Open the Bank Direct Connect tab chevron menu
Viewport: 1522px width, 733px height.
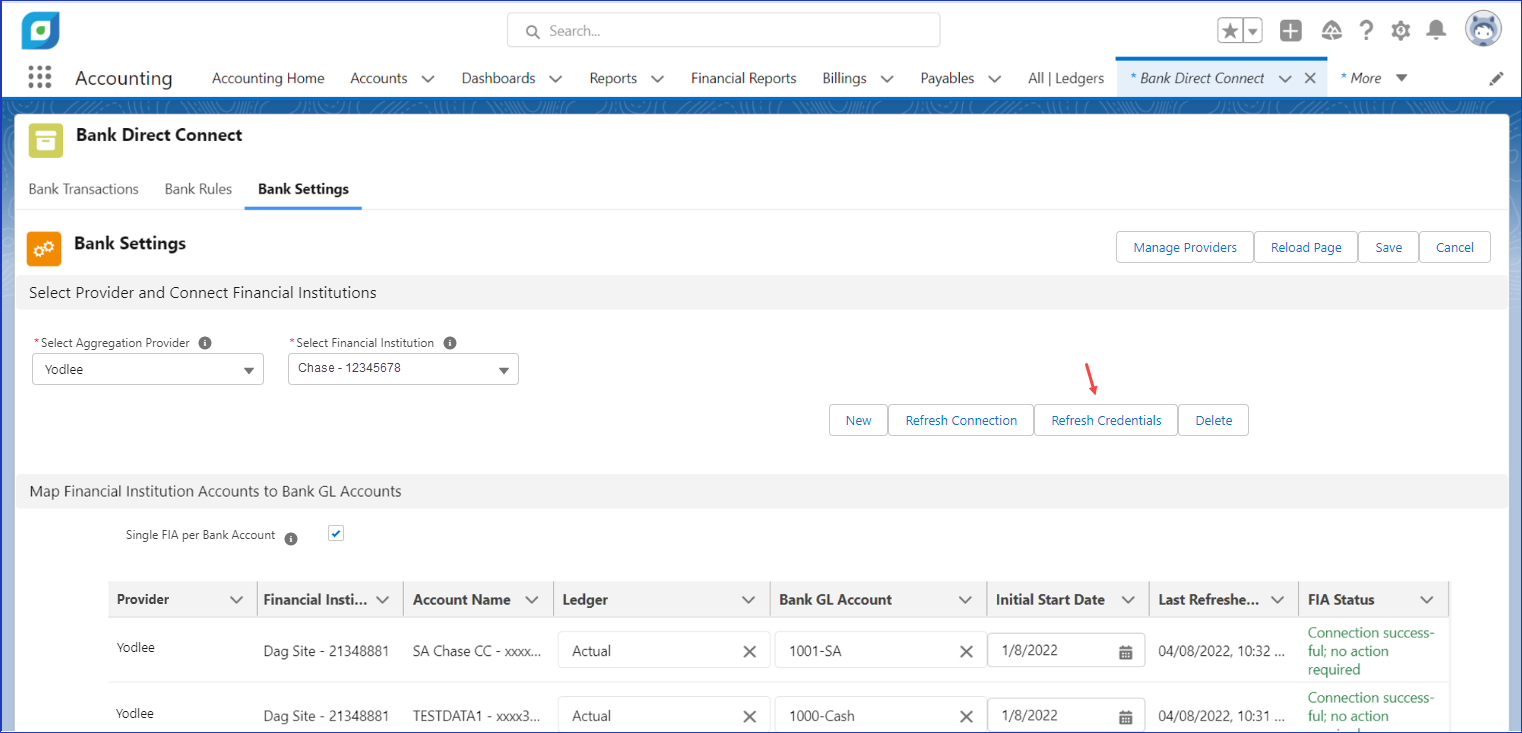coord(1286,79)
